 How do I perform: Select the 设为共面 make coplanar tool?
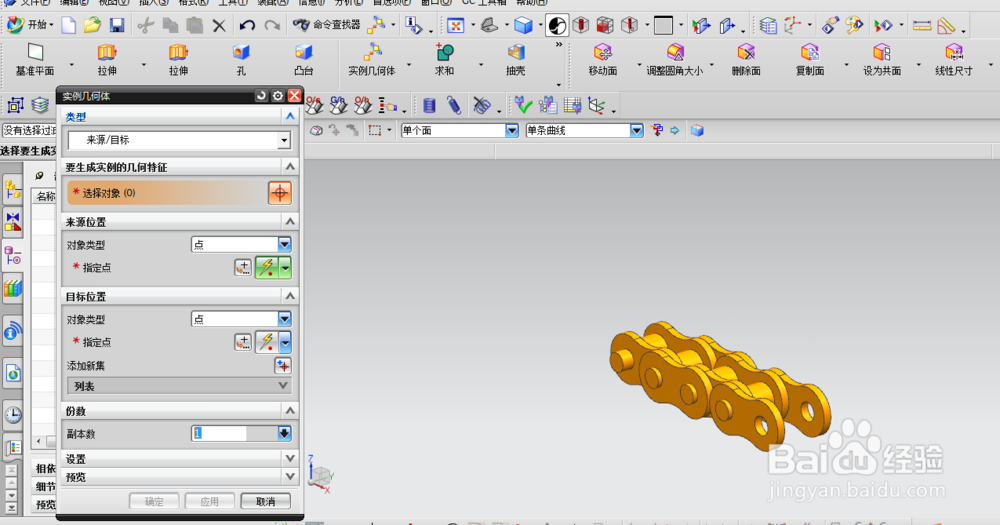882,60
